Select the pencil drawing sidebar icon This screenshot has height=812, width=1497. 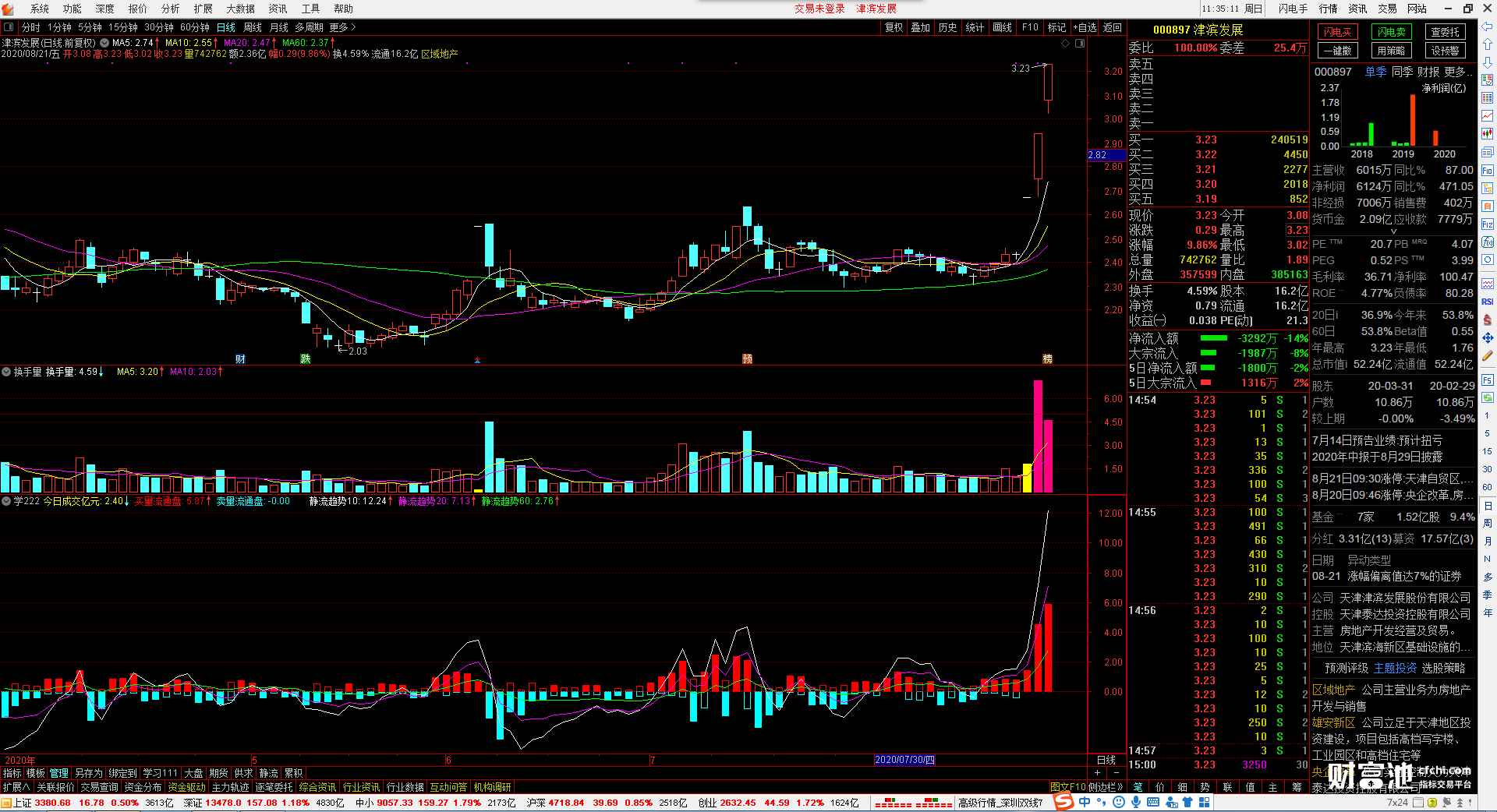click(1488, 355)
